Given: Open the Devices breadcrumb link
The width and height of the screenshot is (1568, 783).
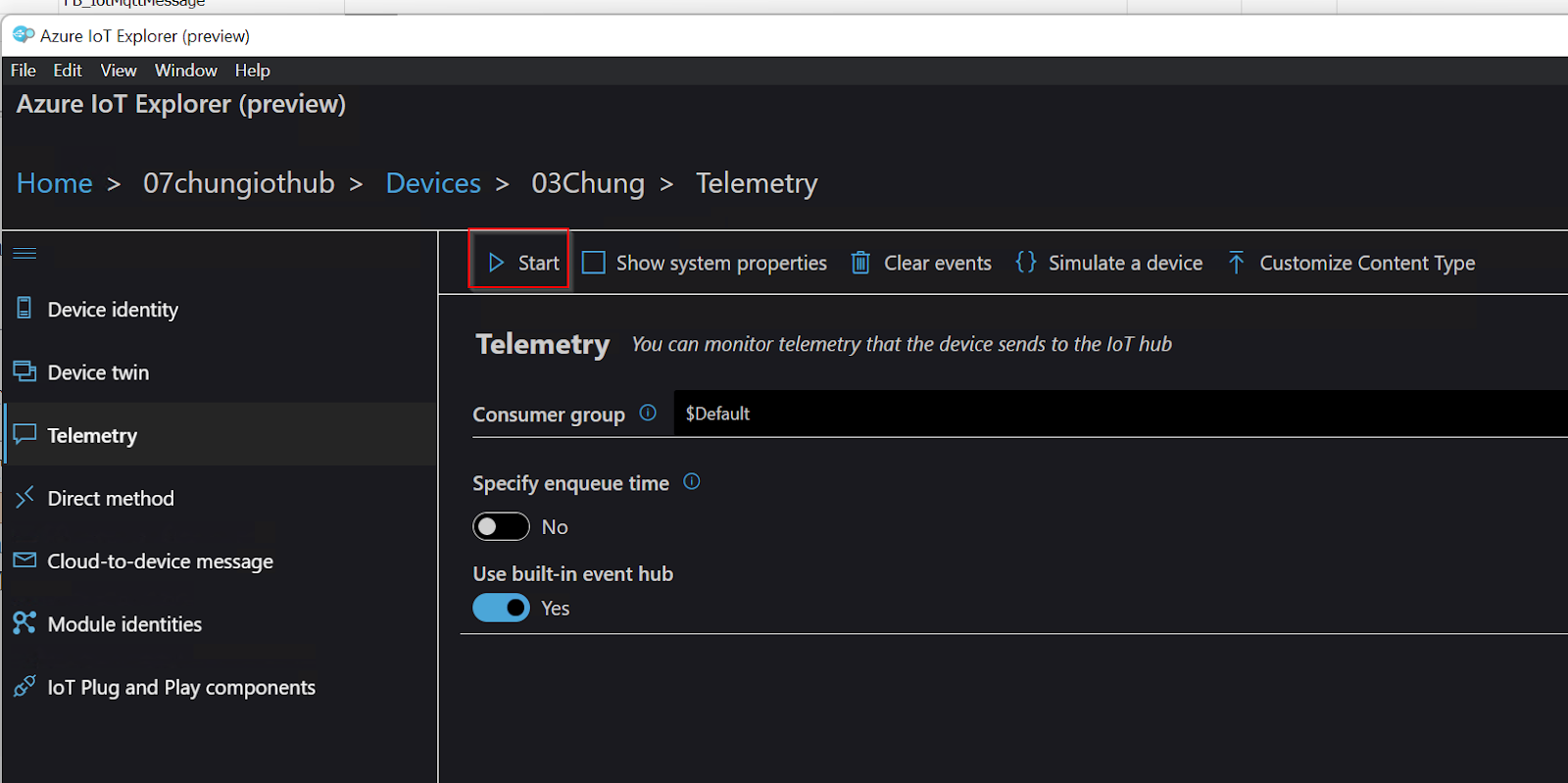Looking at the screenshot, I should click(x=433, y=183).
